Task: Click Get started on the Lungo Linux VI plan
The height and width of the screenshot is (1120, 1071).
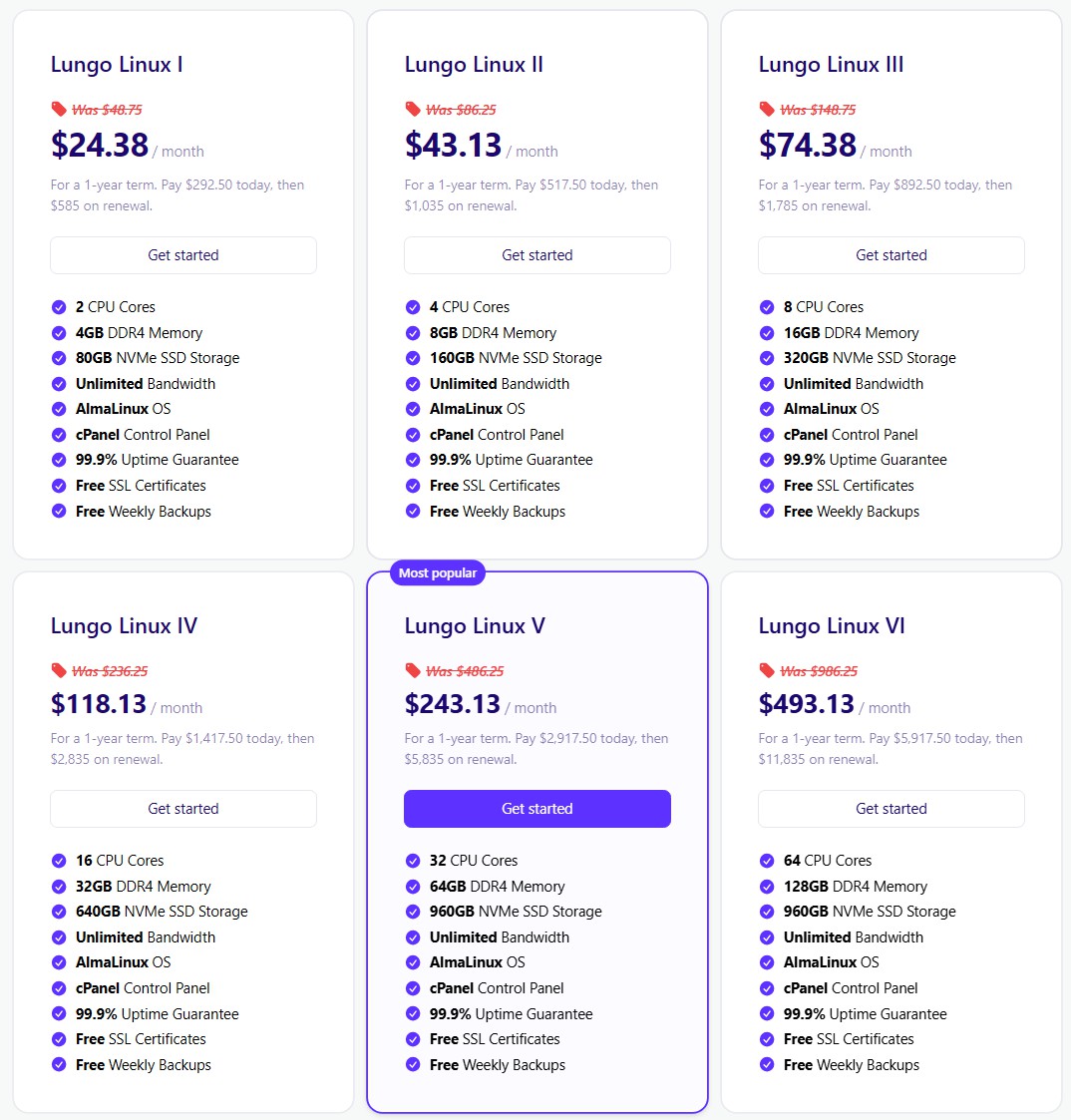Action: (891, 809)
